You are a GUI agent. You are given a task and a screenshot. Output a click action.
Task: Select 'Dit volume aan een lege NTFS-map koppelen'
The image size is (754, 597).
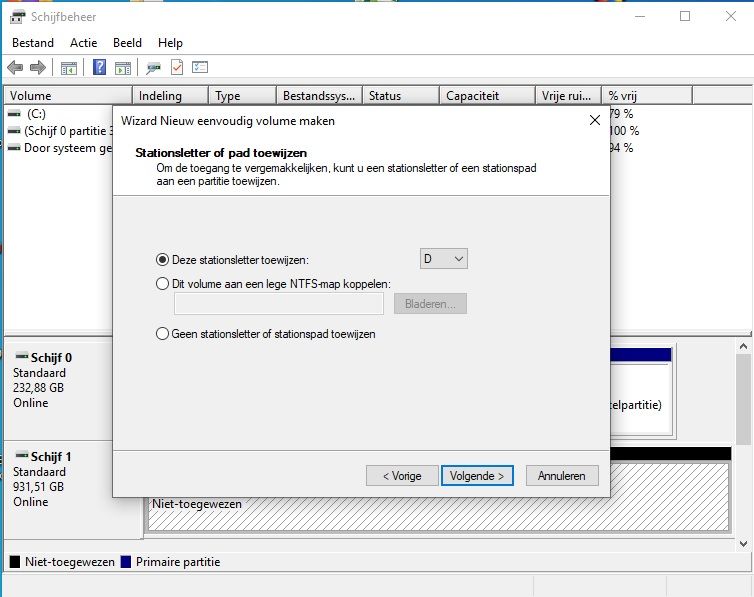[163, 284]
